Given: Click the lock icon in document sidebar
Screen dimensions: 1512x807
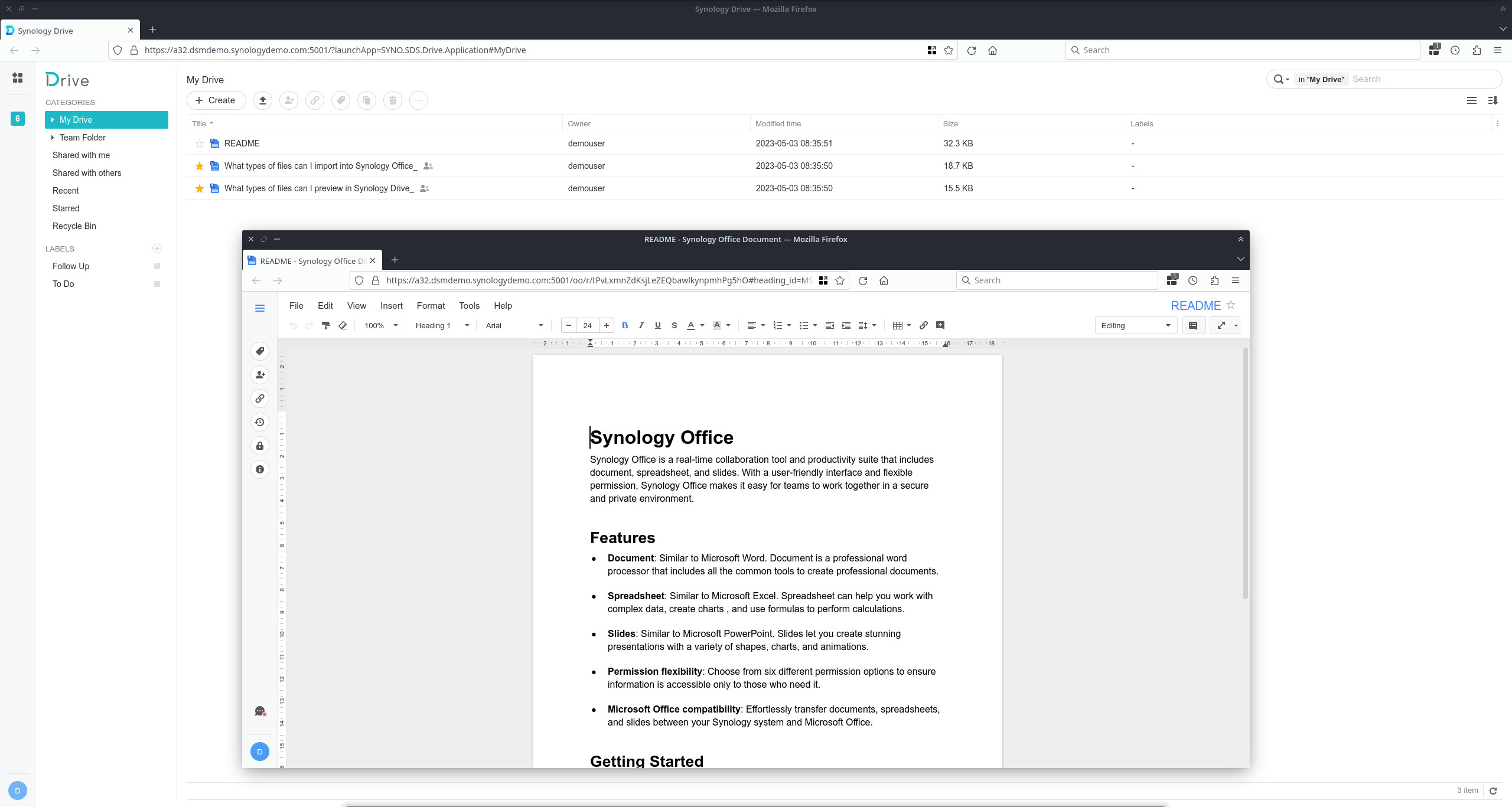Looking at the screenshot, I should (260, 446).
